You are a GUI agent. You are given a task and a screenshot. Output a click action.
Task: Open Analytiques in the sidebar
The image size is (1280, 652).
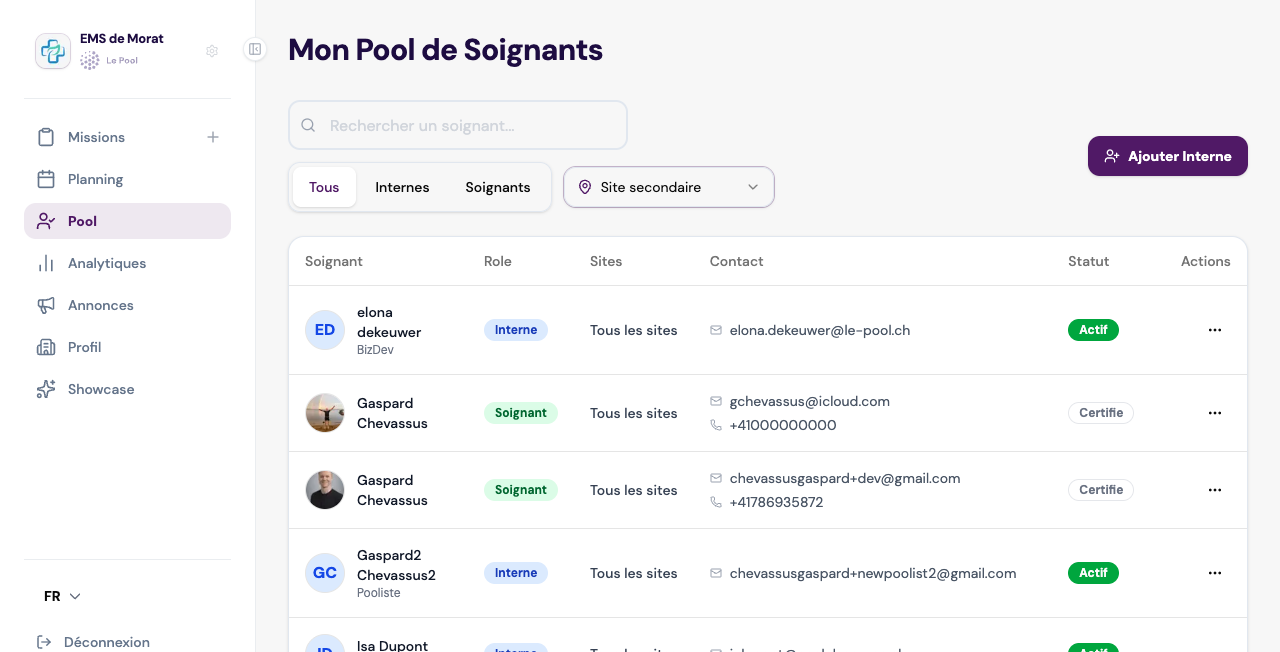coord(127,263)
